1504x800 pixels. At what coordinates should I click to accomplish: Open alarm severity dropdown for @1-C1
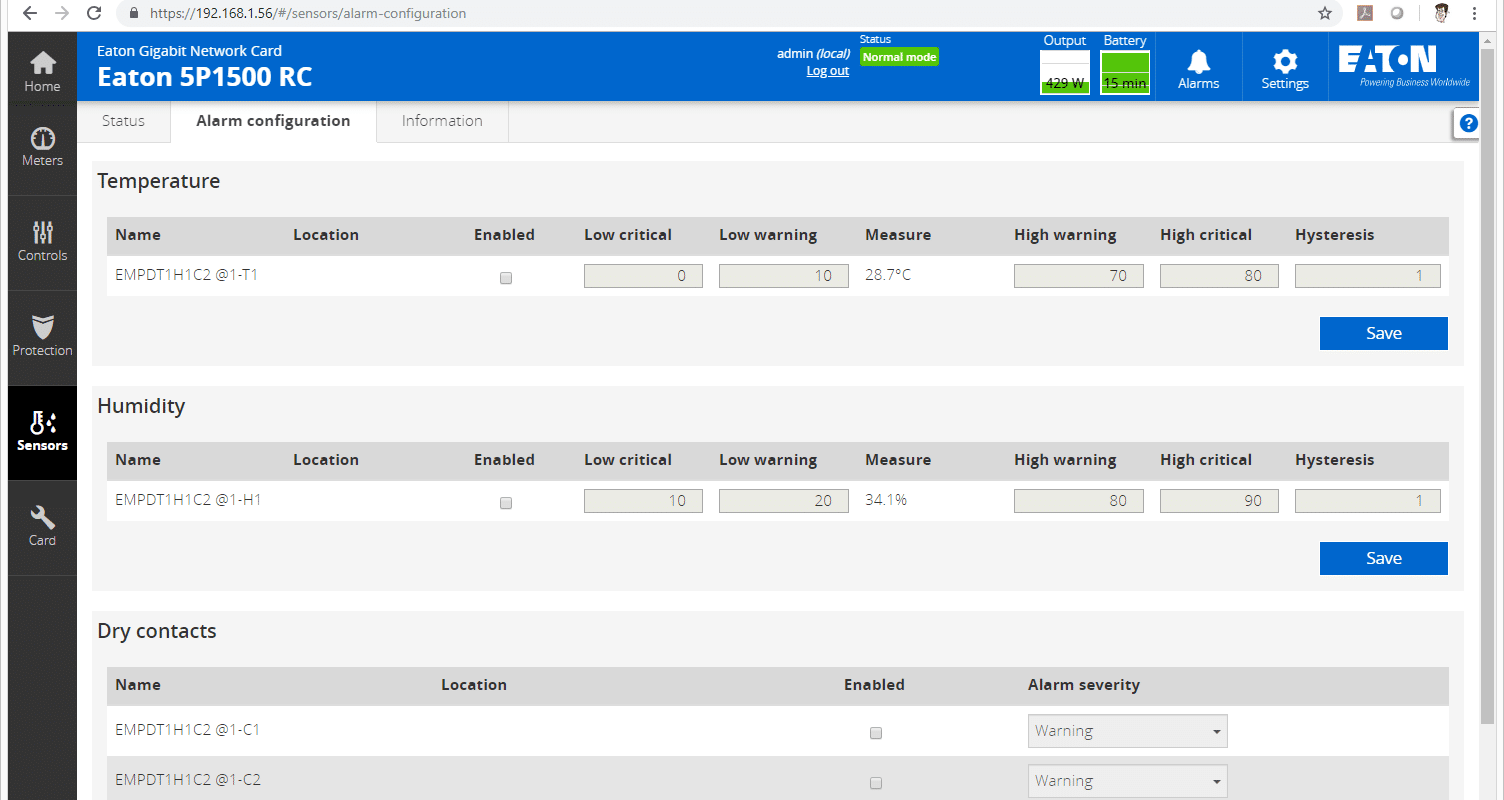pos(1127,731)
